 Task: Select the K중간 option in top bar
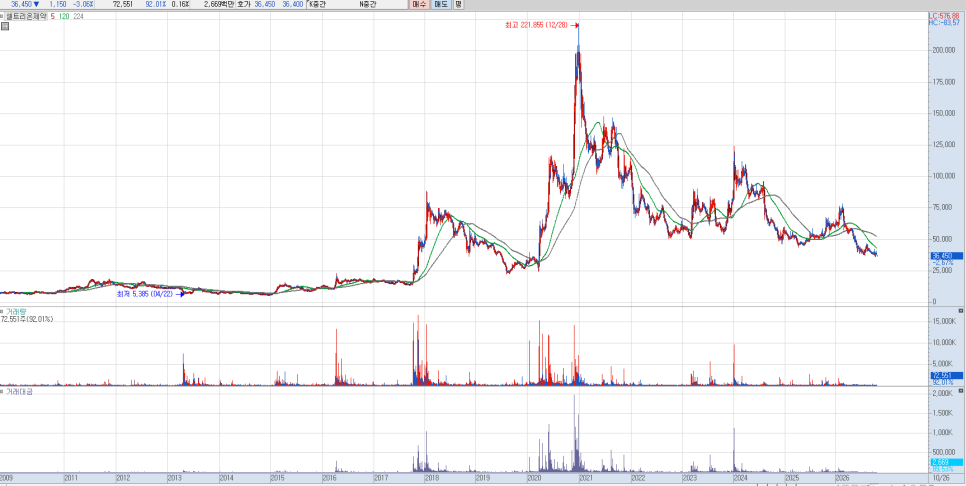319,4
